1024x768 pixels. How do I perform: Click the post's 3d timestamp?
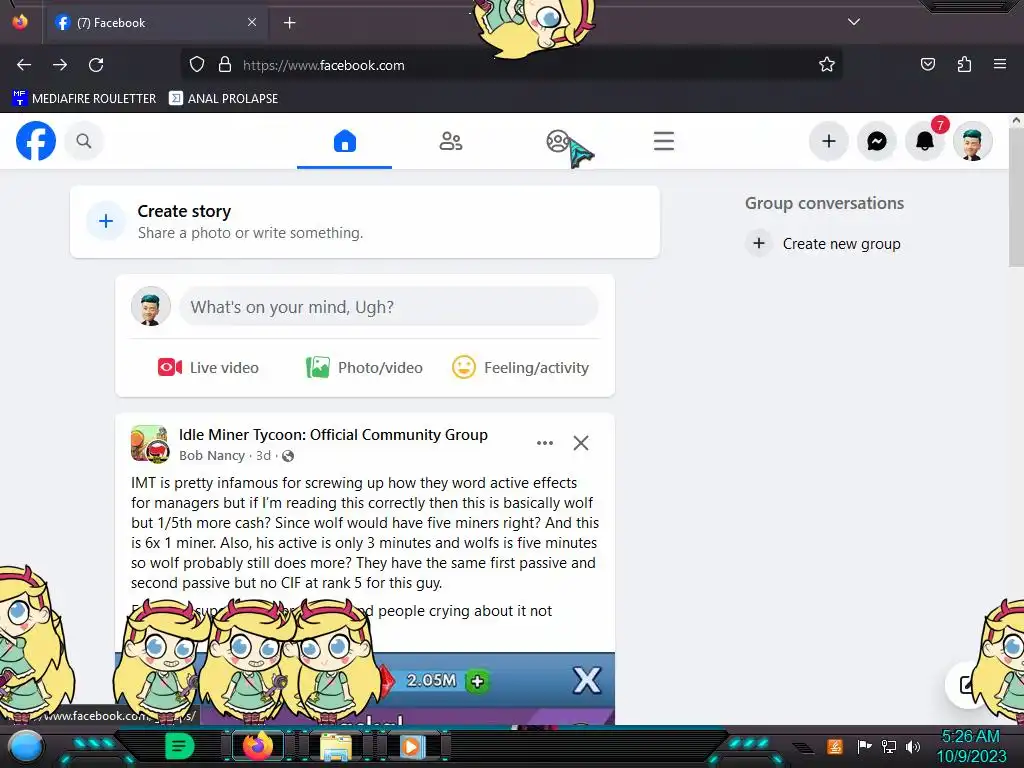(263, 456)
